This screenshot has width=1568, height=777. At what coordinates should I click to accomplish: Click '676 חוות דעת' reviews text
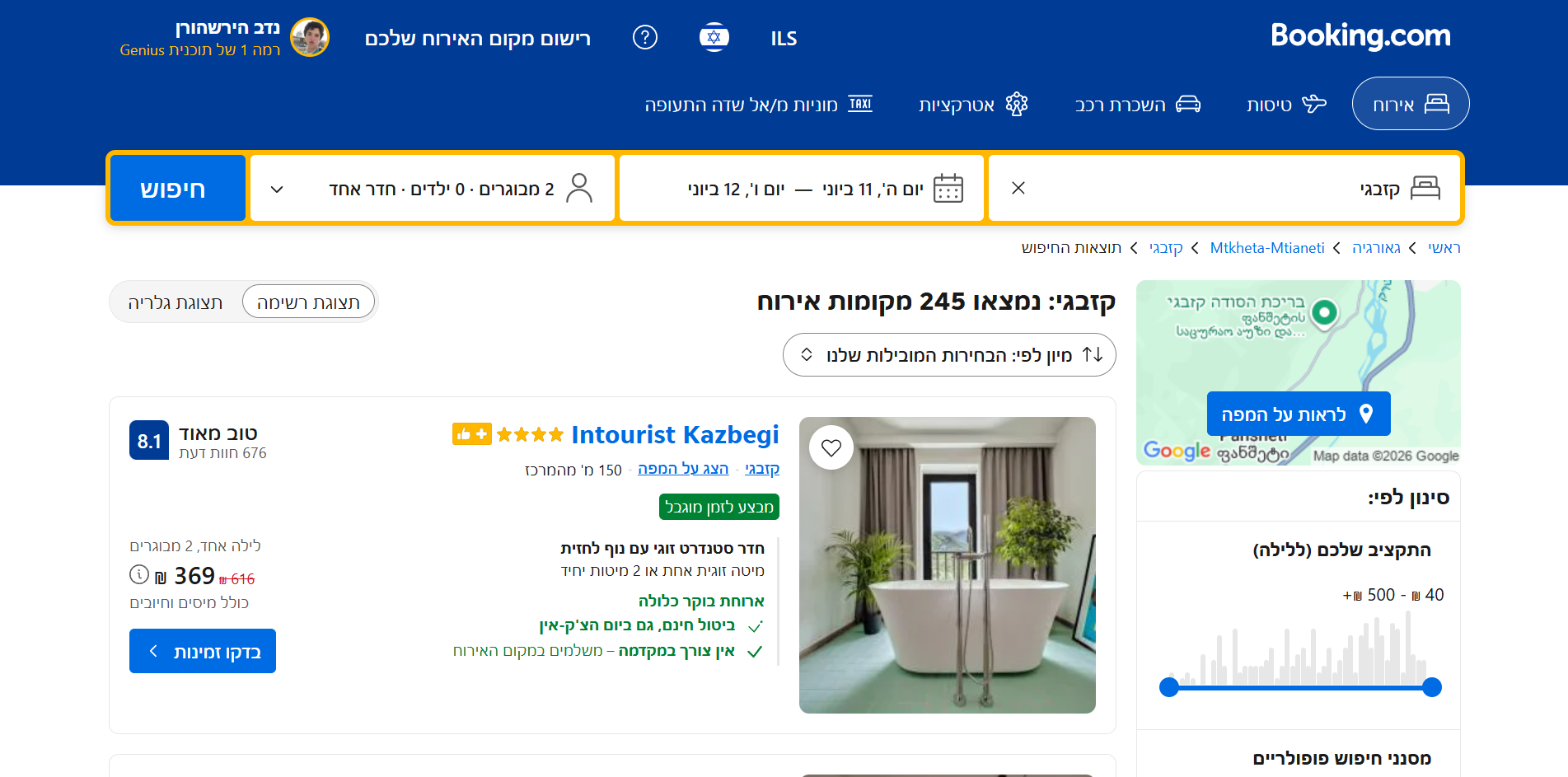point(222,453)
